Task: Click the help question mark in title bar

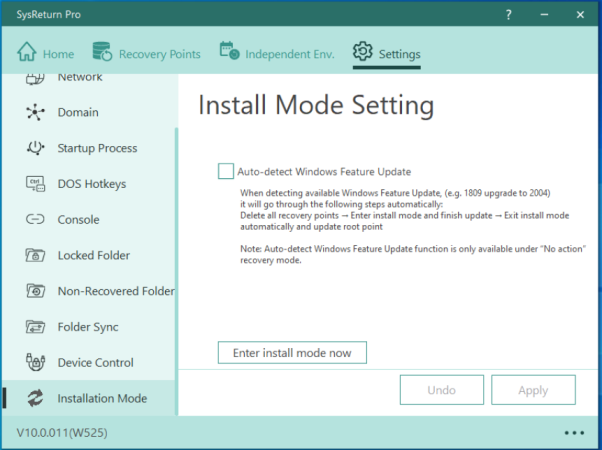Action: click(x=507, y=15)
